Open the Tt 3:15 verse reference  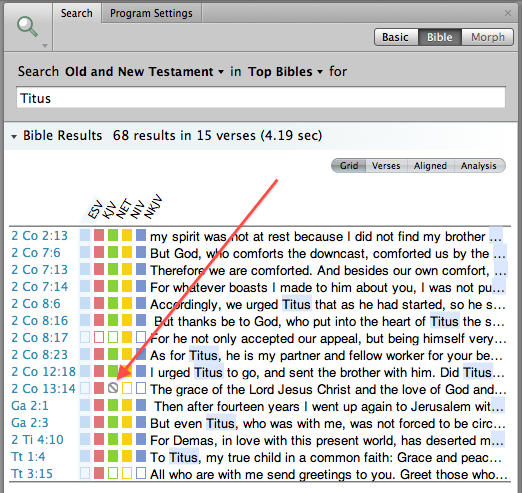[x=32, y=474]
